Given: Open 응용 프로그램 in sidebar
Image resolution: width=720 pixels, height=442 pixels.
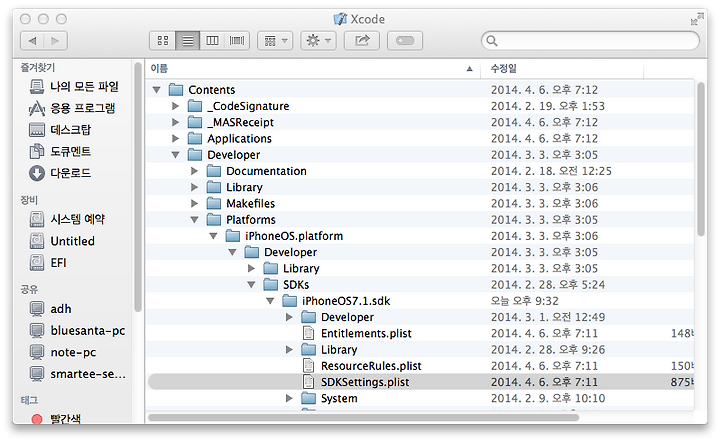Looking at the screenshot, I should (72, 108).
